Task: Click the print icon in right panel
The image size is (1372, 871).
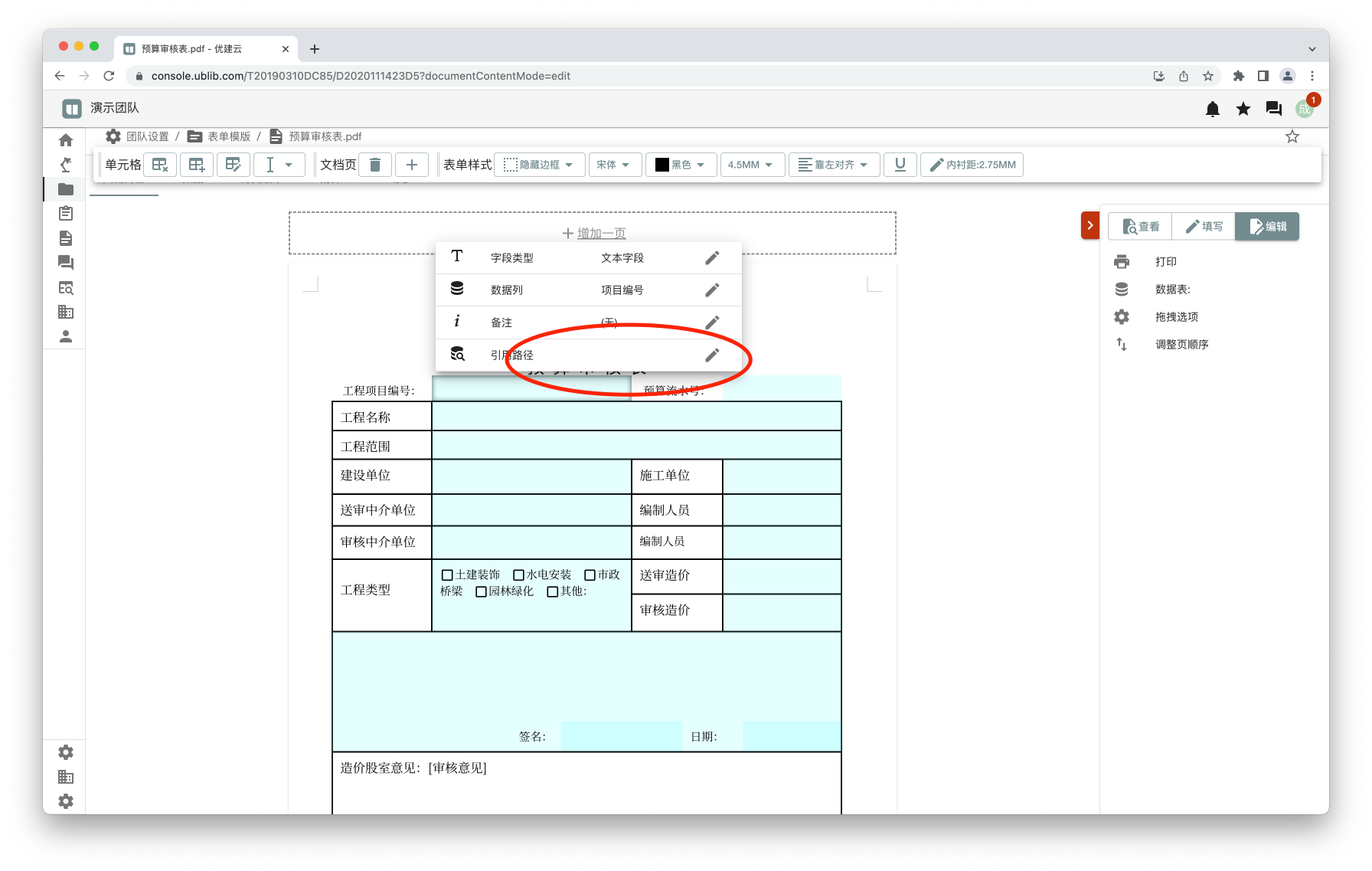Action: click(x=1122, y=262)
